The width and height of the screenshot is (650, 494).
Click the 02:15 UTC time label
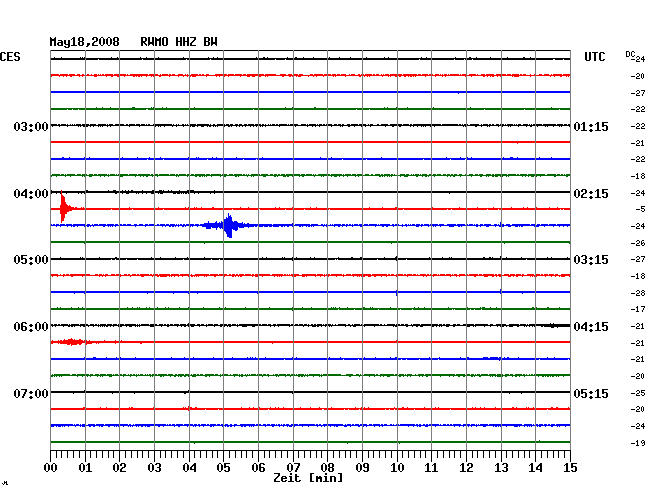pos(591,194)
